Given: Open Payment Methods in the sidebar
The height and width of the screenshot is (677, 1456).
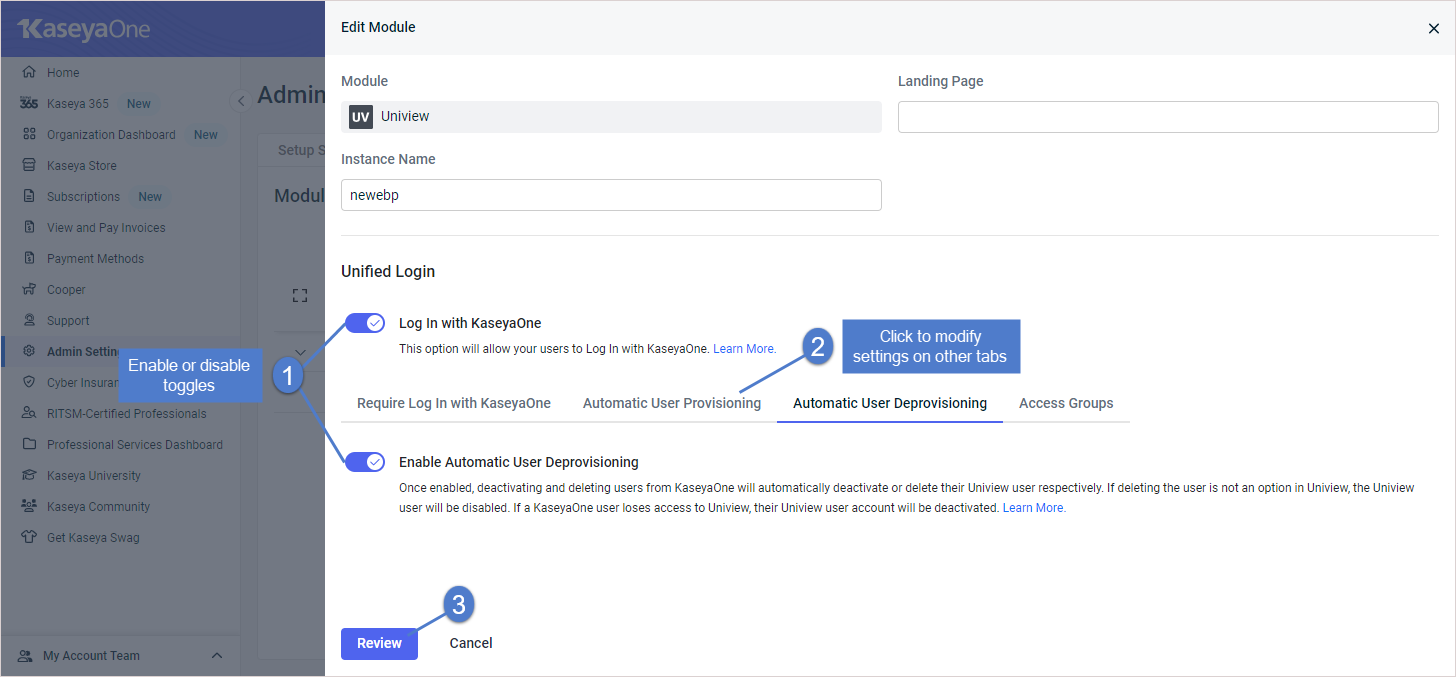Looking at the screenshot, I should click(x=95, y=258).
